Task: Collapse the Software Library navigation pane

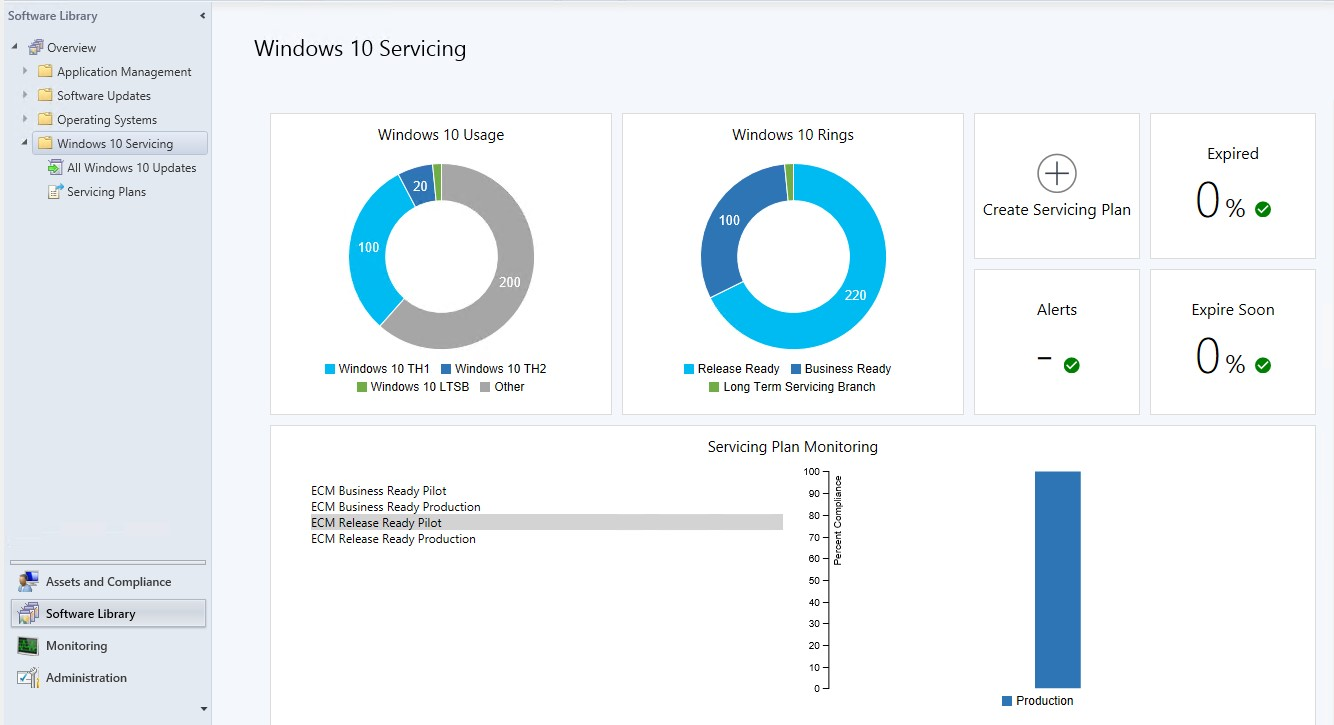Action: pyautogui.click(x=203, y=16)
